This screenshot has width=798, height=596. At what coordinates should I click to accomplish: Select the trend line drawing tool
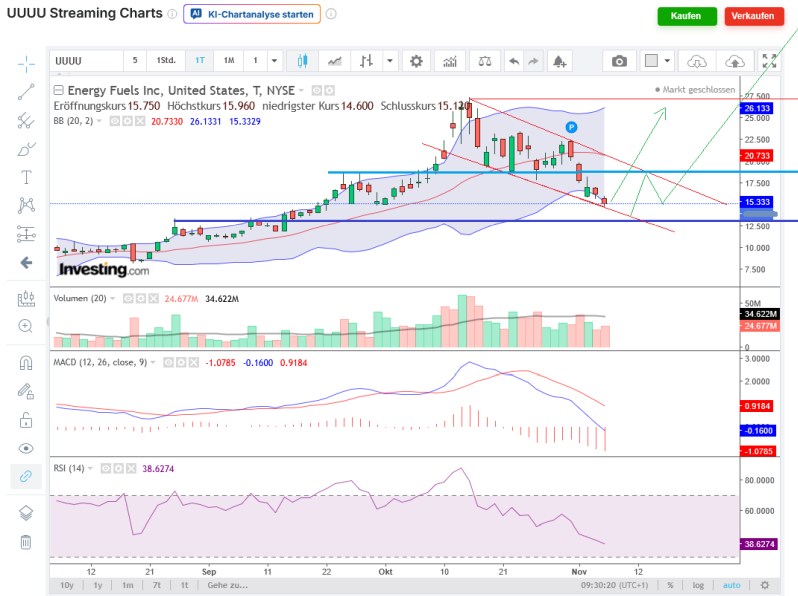tap(26, 92)
